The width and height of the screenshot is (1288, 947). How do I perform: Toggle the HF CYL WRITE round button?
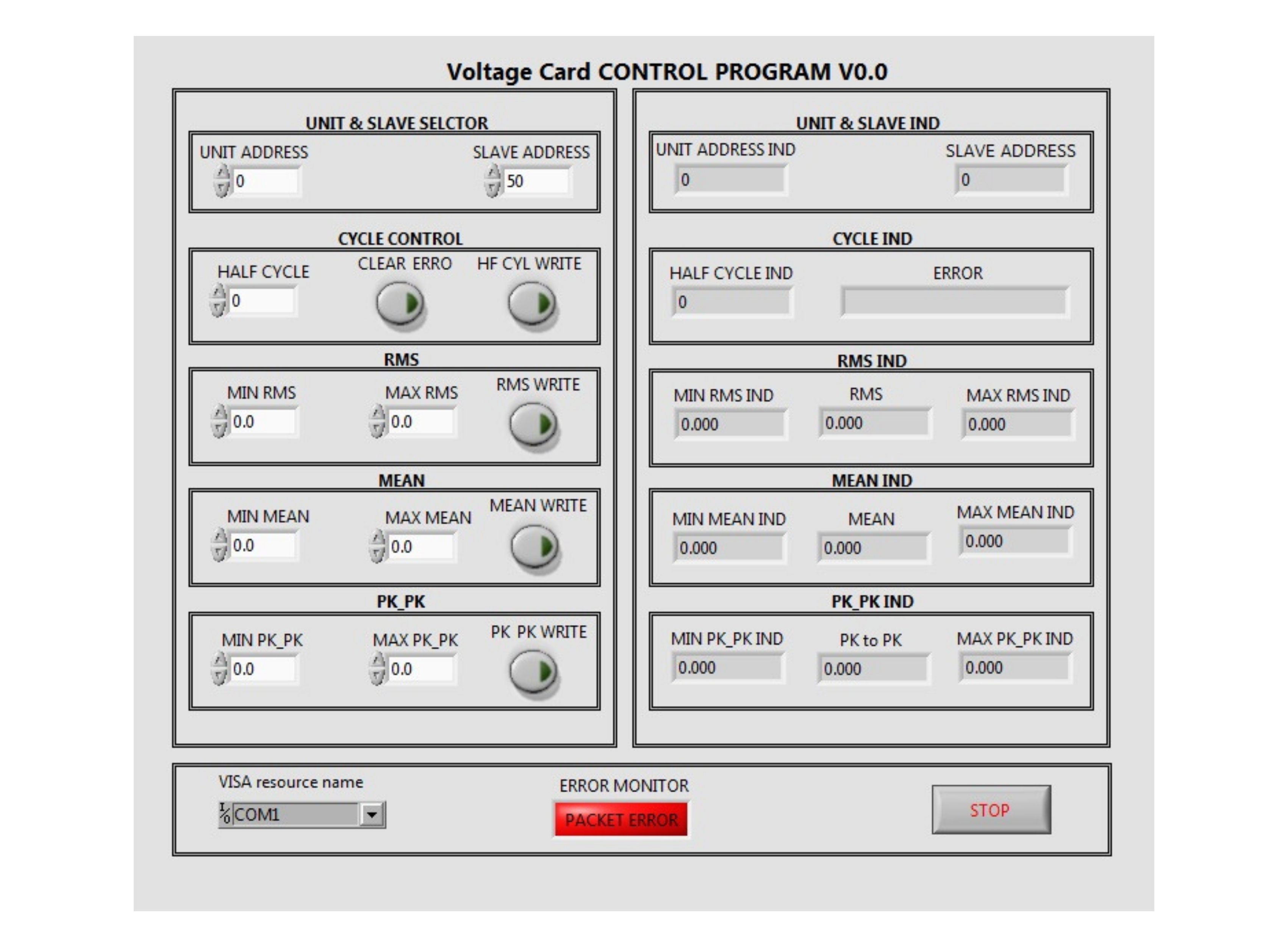pos(531,303)
